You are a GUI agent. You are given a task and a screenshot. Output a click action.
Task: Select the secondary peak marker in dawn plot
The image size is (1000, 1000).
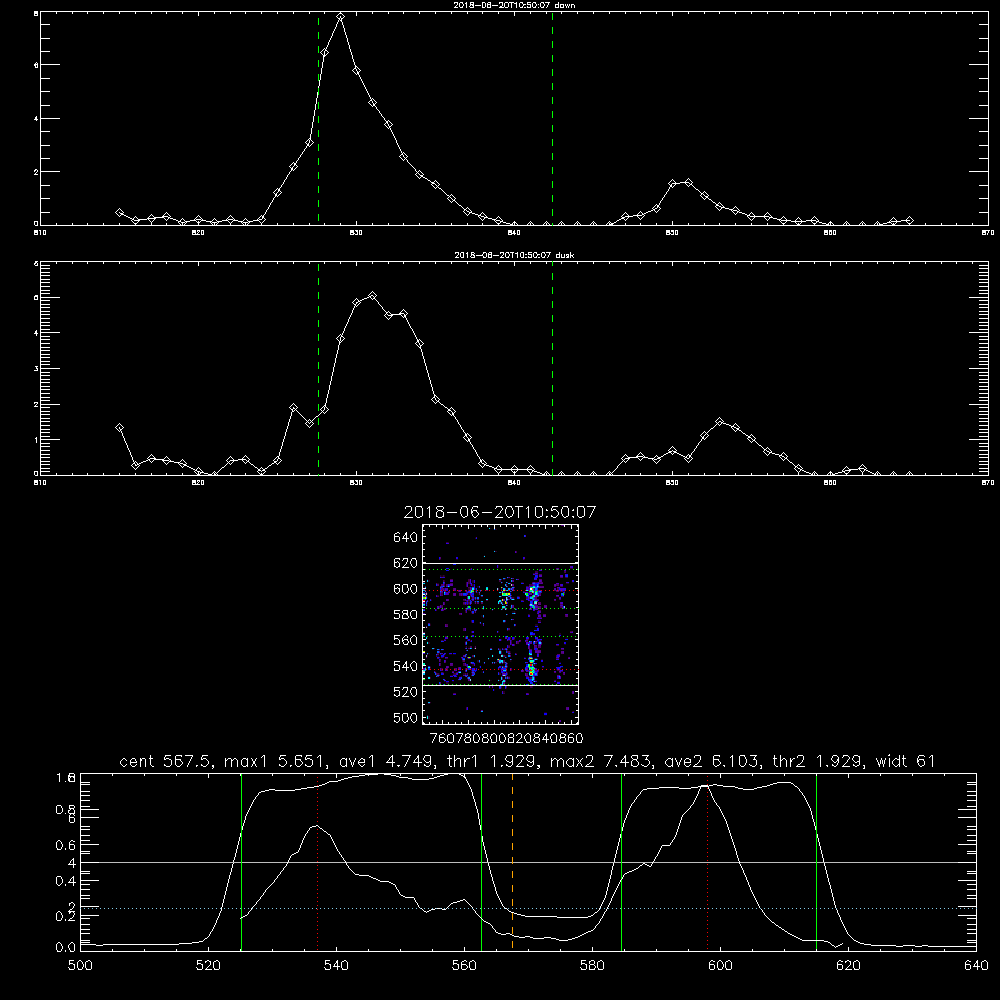point(688,182)
